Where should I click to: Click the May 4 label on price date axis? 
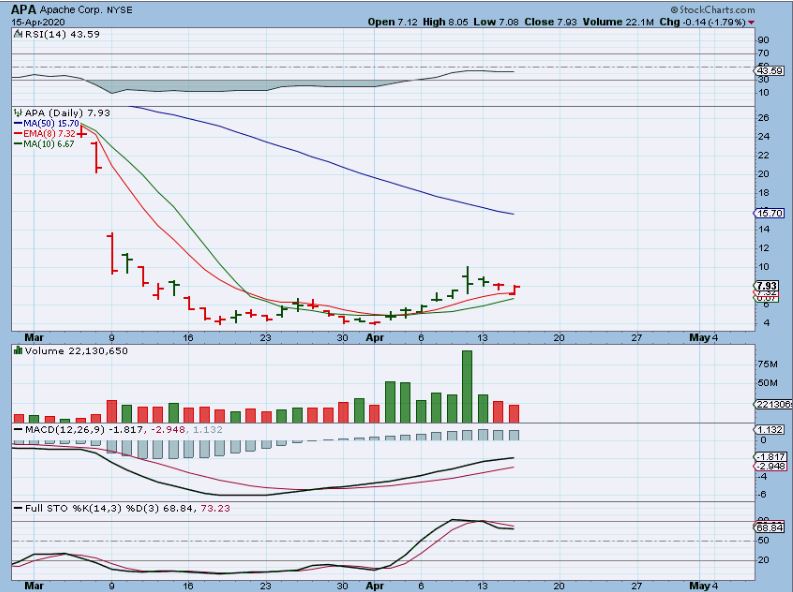click(x=704, y=337)
